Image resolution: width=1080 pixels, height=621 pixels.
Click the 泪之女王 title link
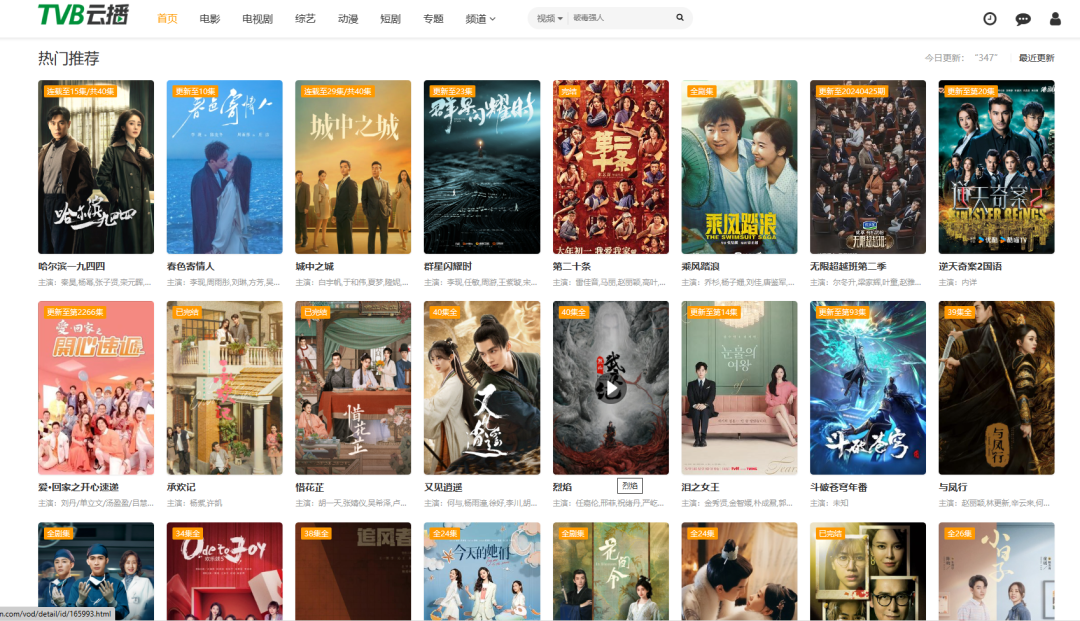pos(700,487)
